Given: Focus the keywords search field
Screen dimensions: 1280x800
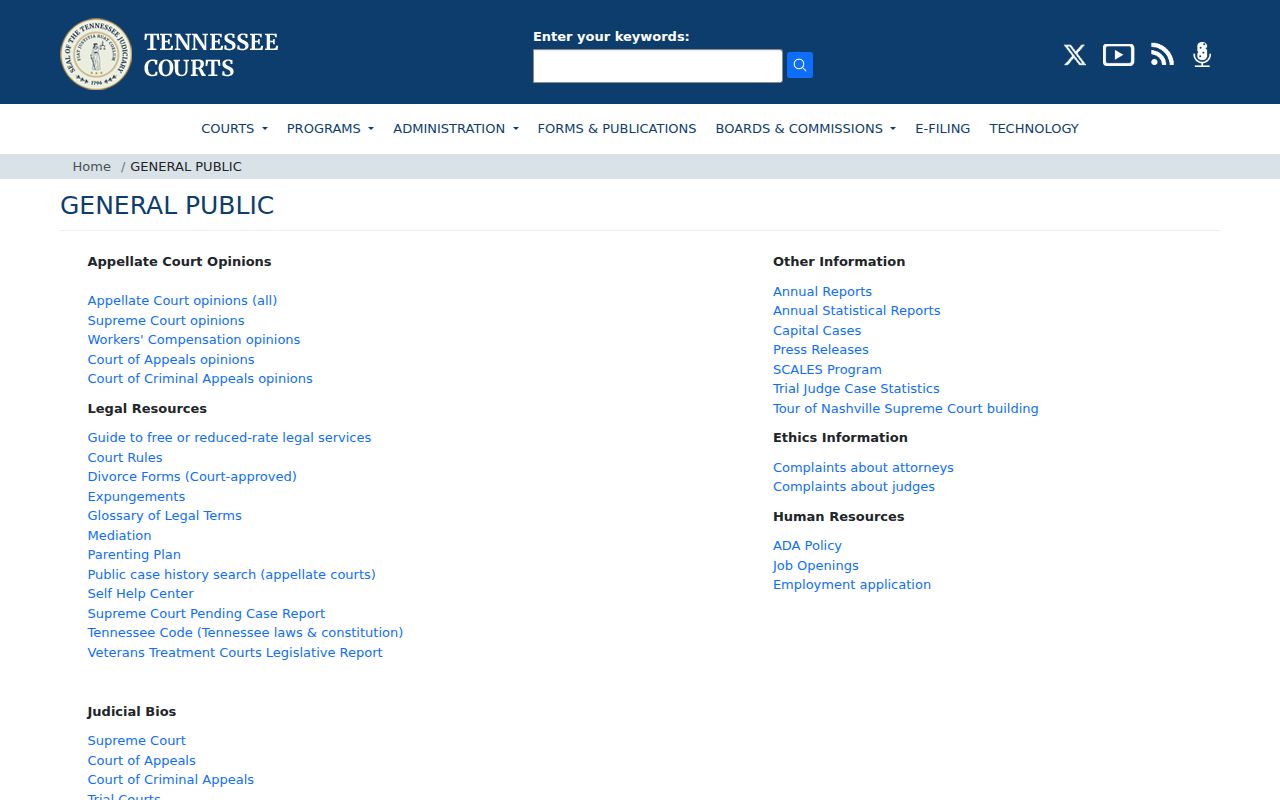Looking at the screenshot, I should [x=658, y=66].
